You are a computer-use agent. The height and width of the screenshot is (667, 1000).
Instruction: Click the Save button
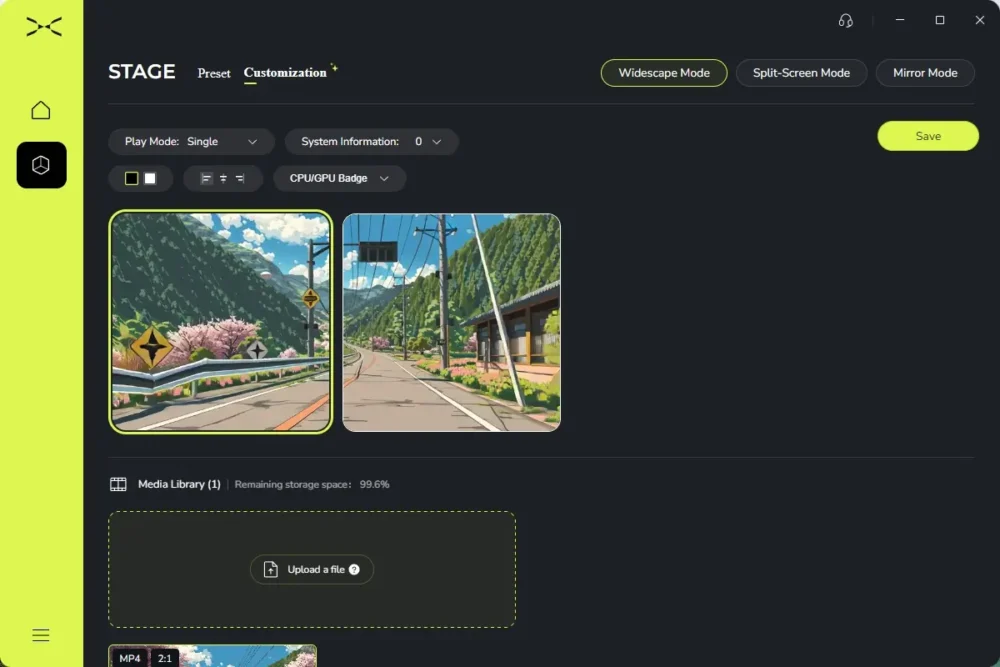click(x=928, y=136)
